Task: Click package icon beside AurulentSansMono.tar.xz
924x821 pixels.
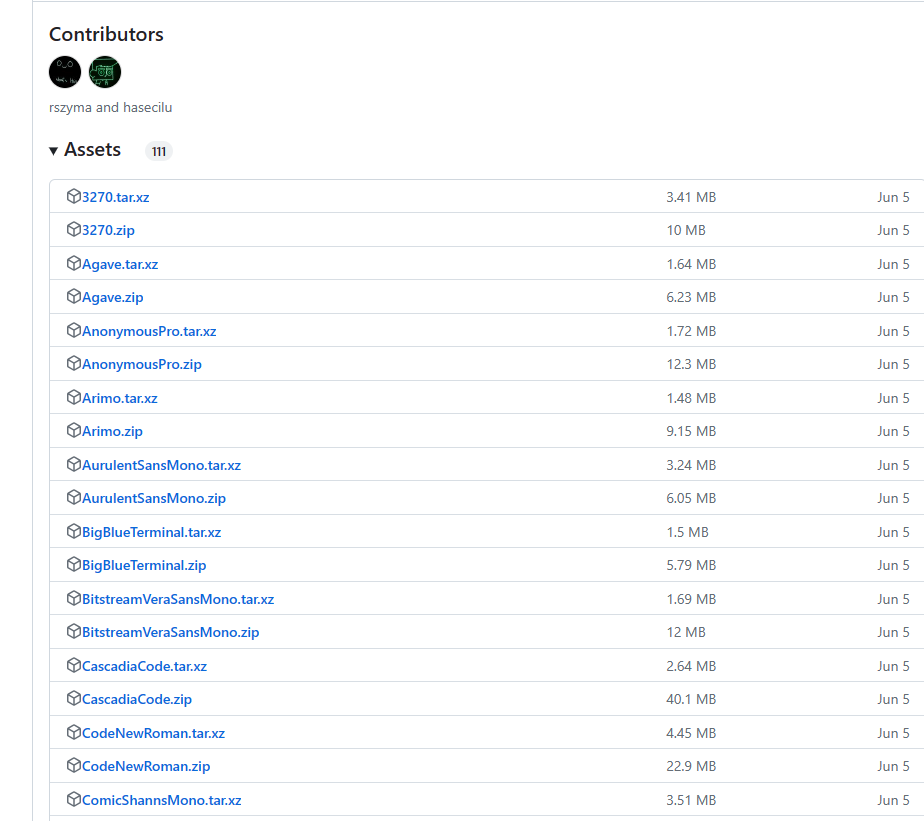Action: (x=74, y=464)
